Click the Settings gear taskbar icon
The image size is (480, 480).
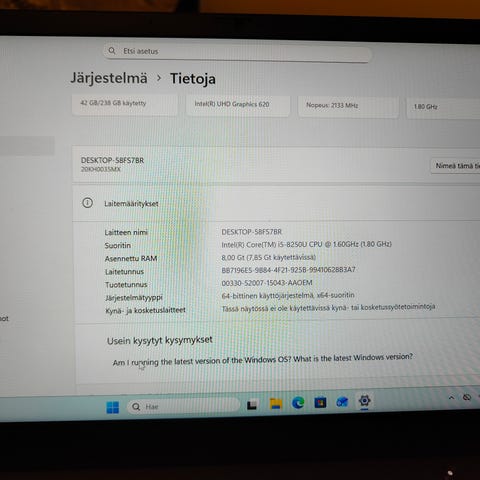pyautogui.click(x=365, y=400)
